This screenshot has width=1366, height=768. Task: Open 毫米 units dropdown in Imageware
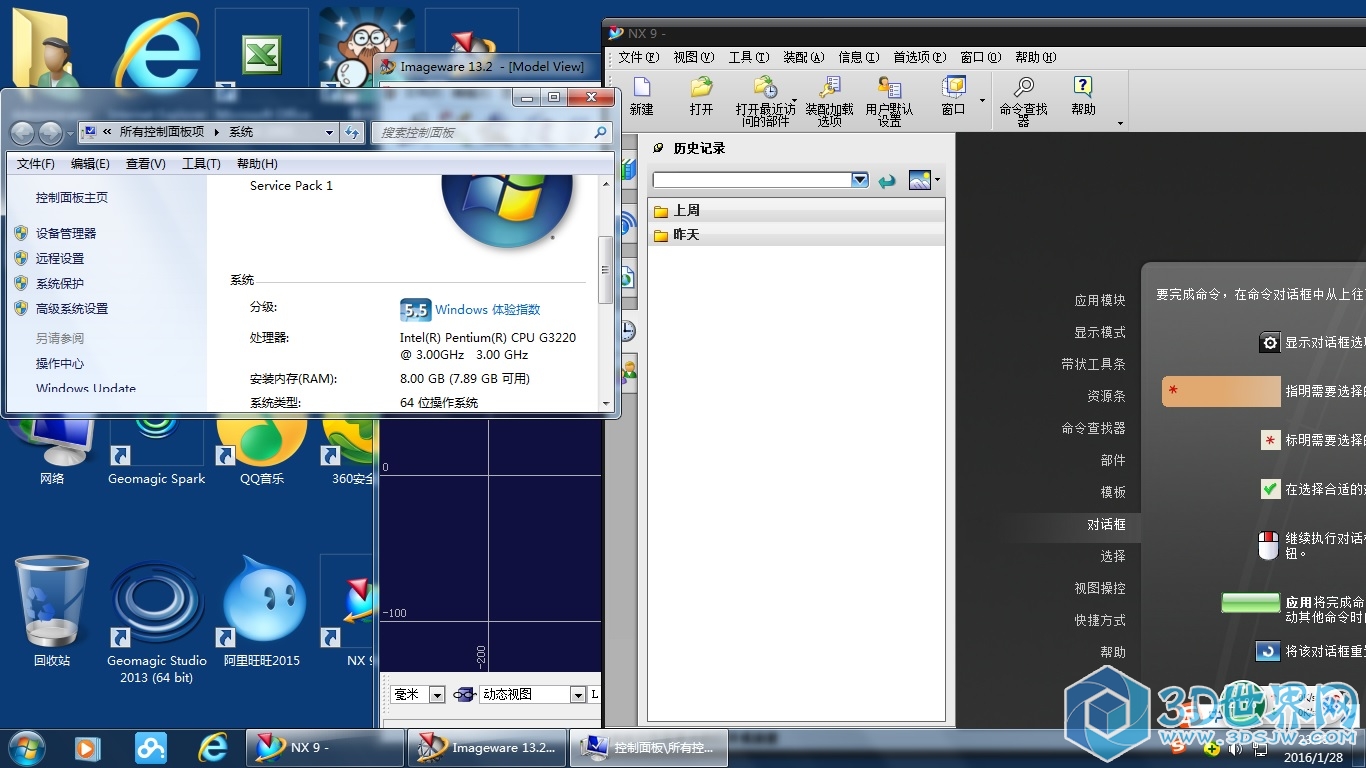pyautogui.click(x=437, y=694)
